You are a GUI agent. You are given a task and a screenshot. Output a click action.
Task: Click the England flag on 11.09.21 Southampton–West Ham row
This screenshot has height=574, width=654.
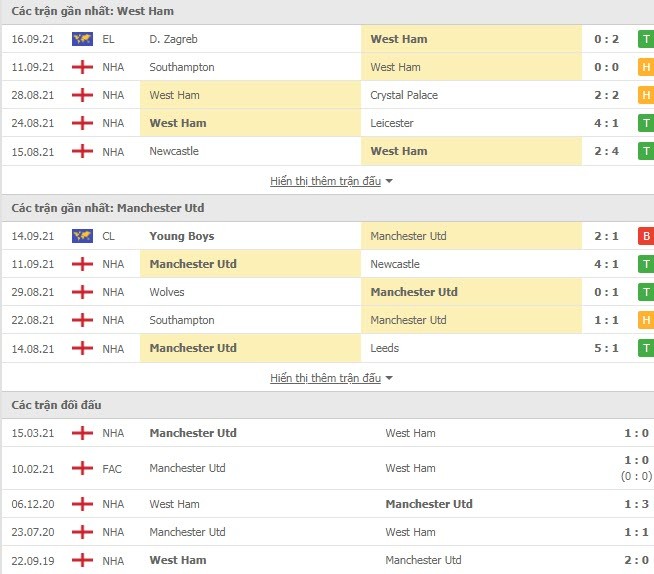(82, 67)
